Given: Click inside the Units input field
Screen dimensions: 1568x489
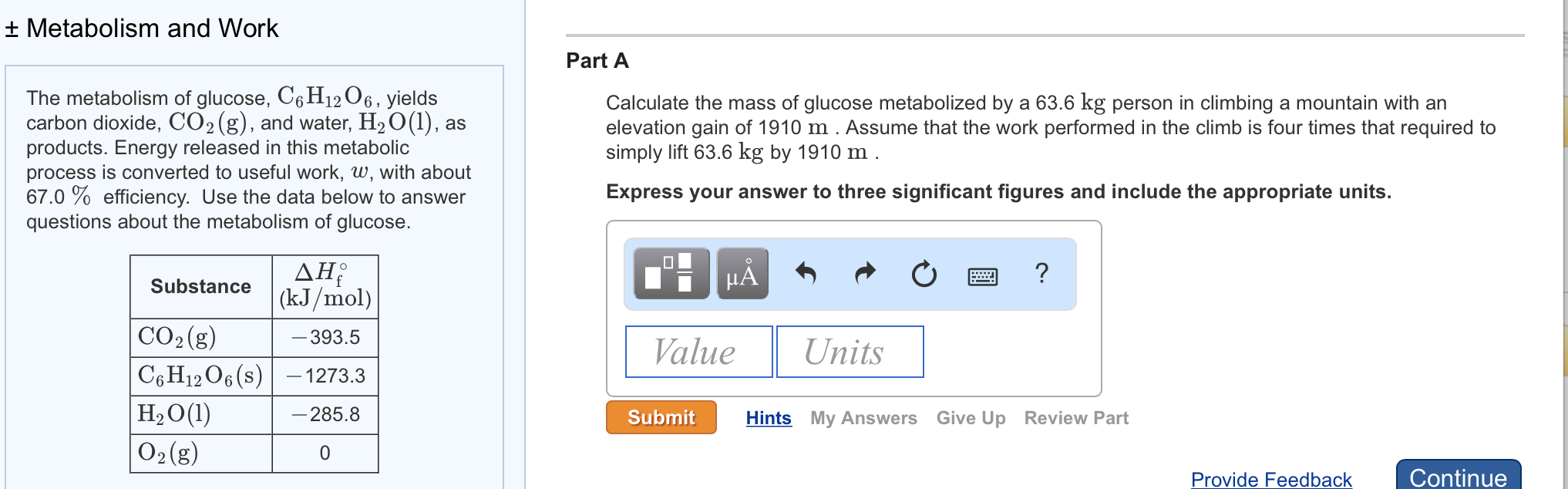Looking at the screenshot, I should (x=849, y=352).
